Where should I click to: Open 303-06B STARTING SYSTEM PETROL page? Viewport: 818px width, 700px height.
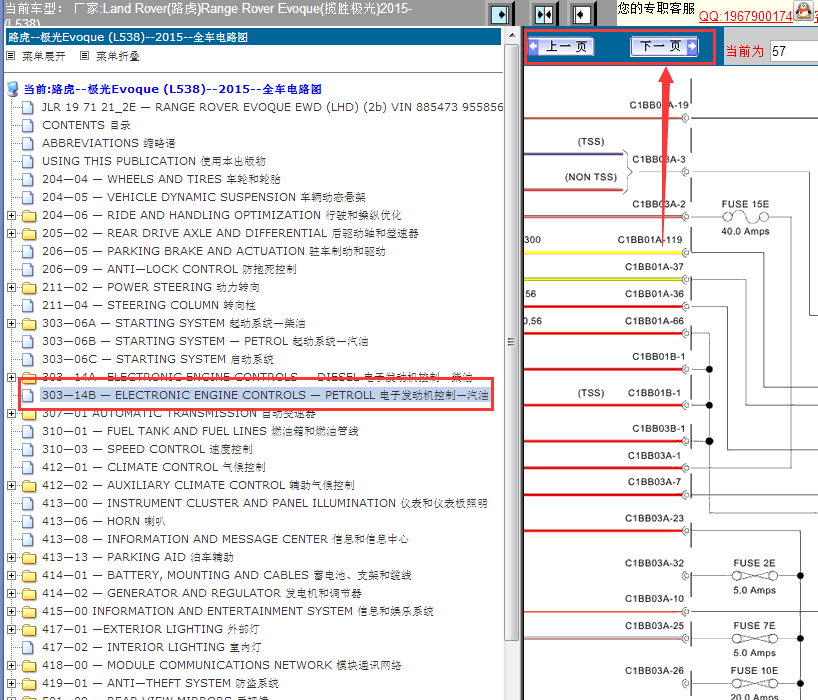point(205,341)
